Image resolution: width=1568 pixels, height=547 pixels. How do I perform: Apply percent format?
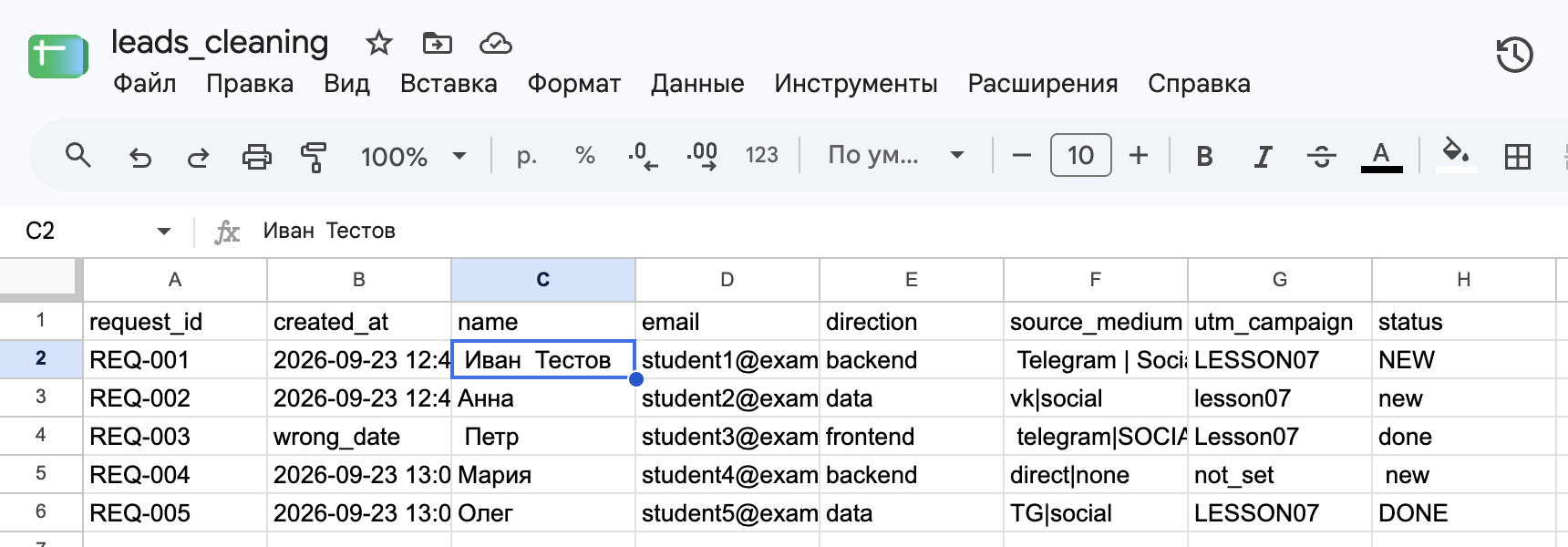(585, 156)
